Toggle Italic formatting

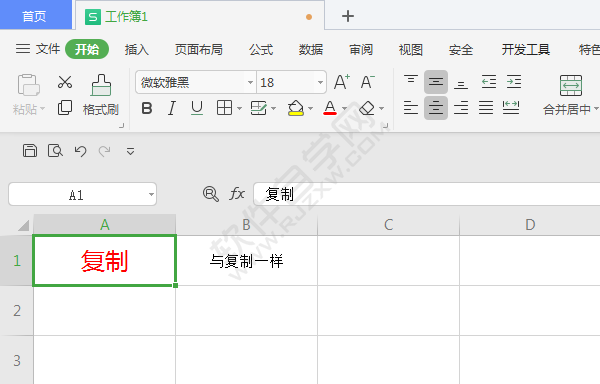point(172,109)
